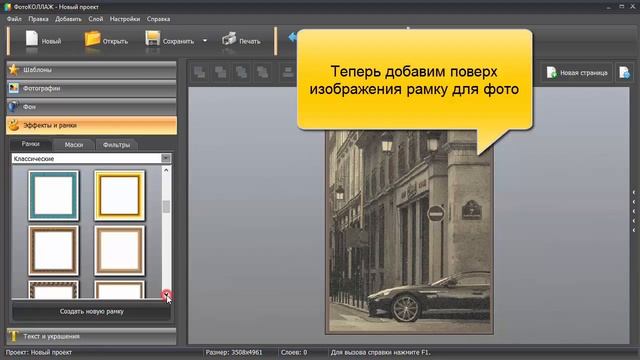Select the teal frame thumbnail

[53, 196]
